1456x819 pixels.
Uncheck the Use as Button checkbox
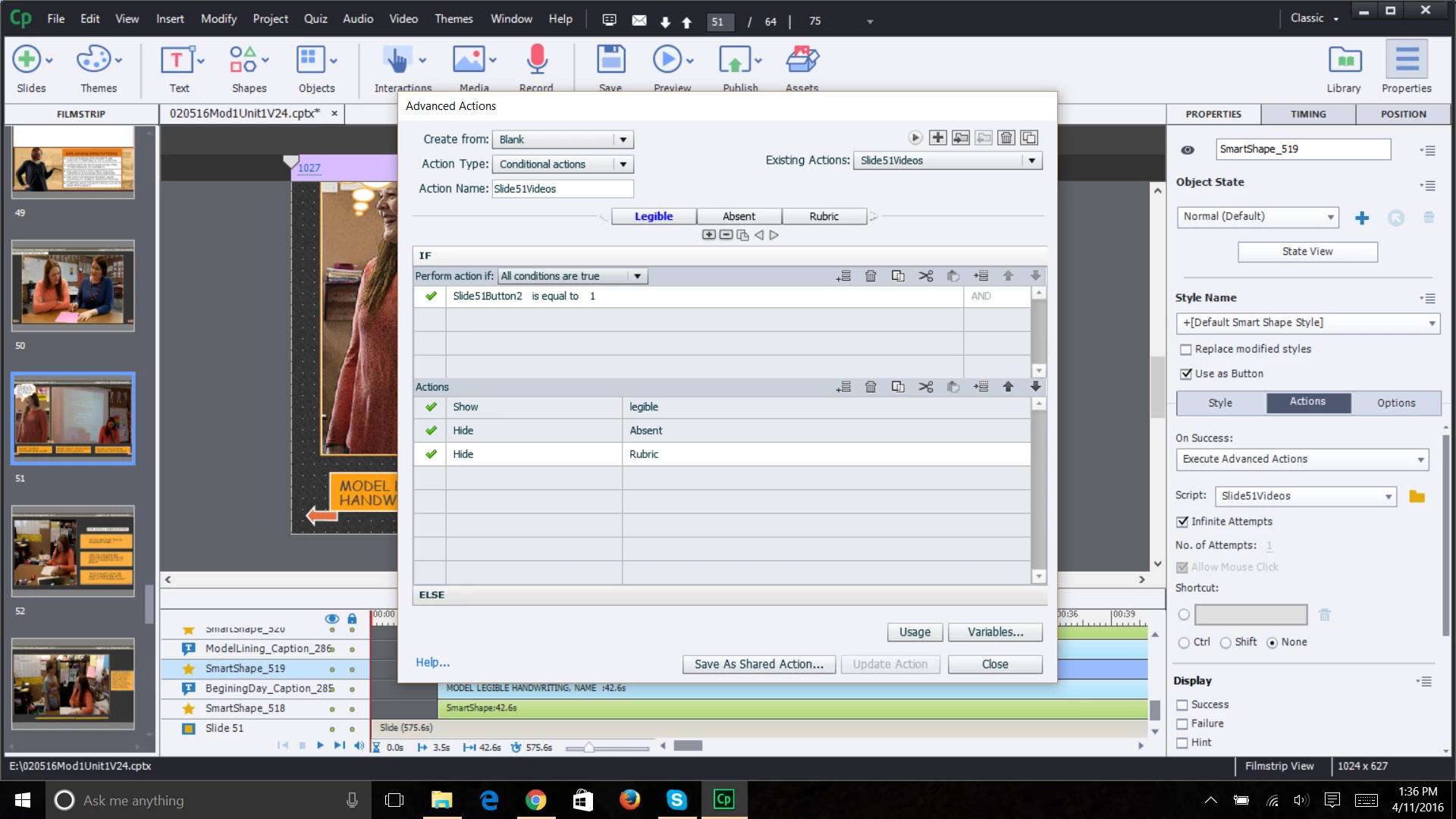coord(1186,374)
